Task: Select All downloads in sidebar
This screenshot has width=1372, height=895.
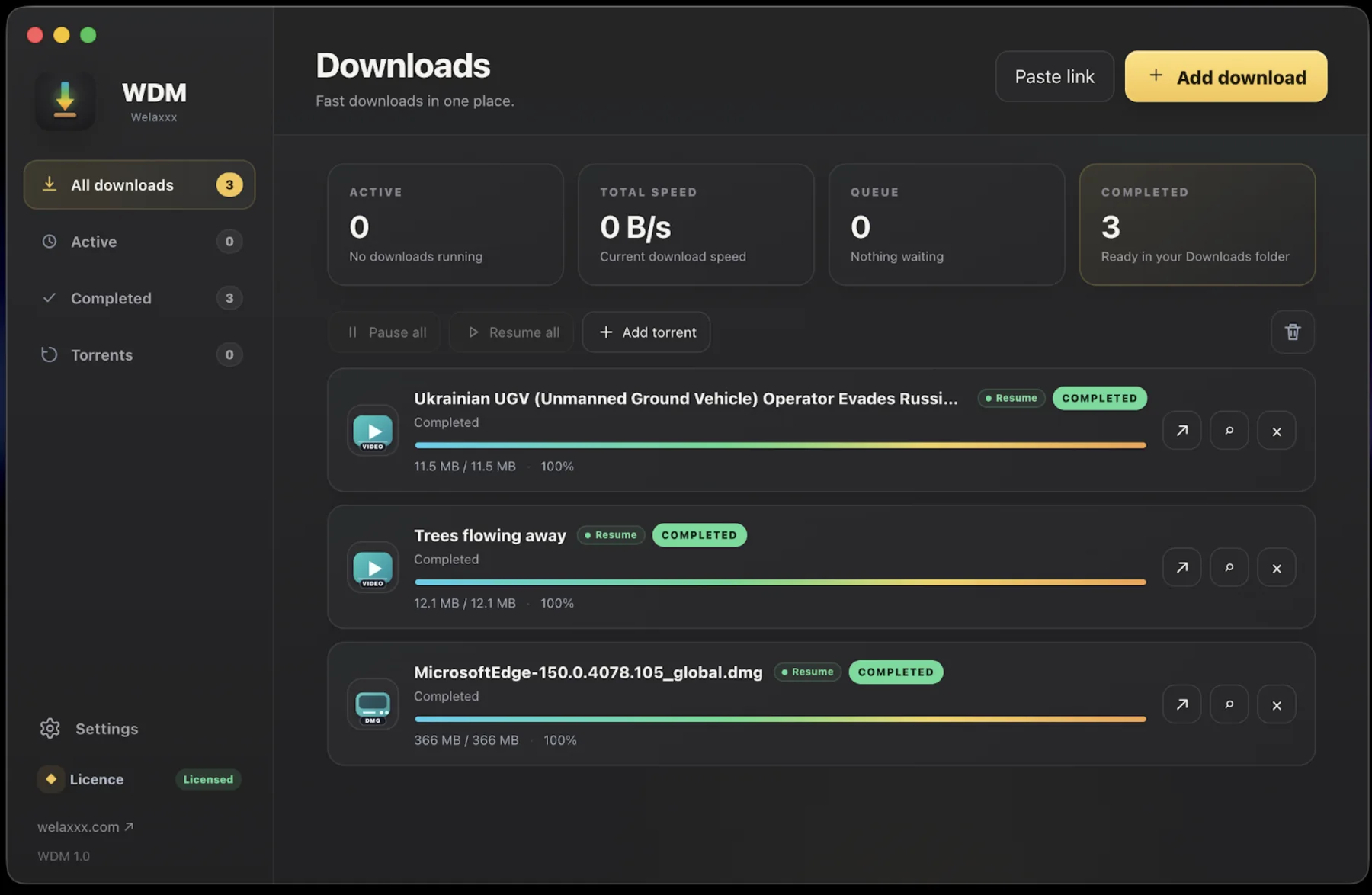Action: tap(139, 184)
